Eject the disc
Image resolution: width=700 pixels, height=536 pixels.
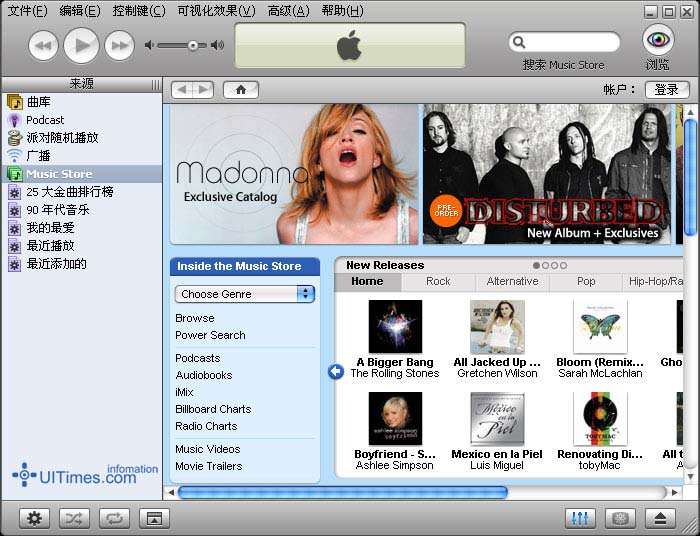[x=659, y=518]
